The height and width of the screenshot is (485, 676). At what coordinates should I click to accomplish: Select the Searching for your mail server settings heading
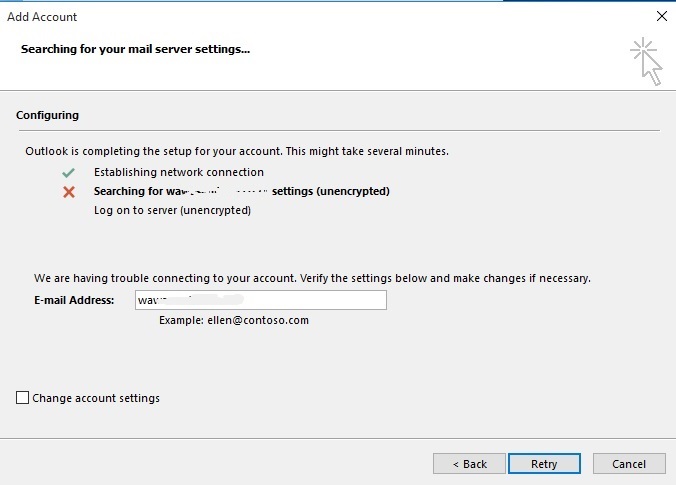(x=135, y=48)
